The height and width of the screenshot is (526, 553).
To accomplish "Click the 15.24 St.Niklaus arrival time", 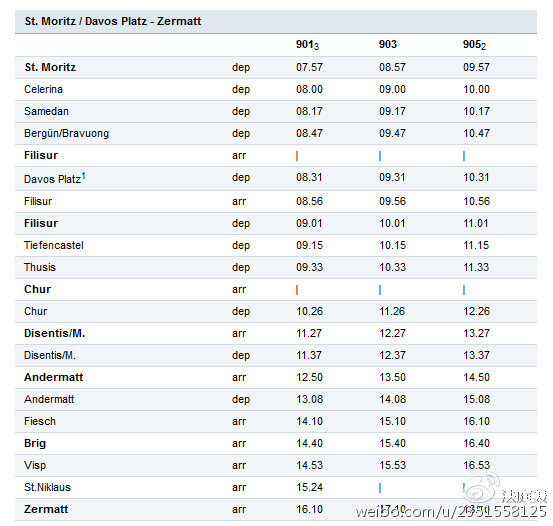I will click(x=309, y=487).
